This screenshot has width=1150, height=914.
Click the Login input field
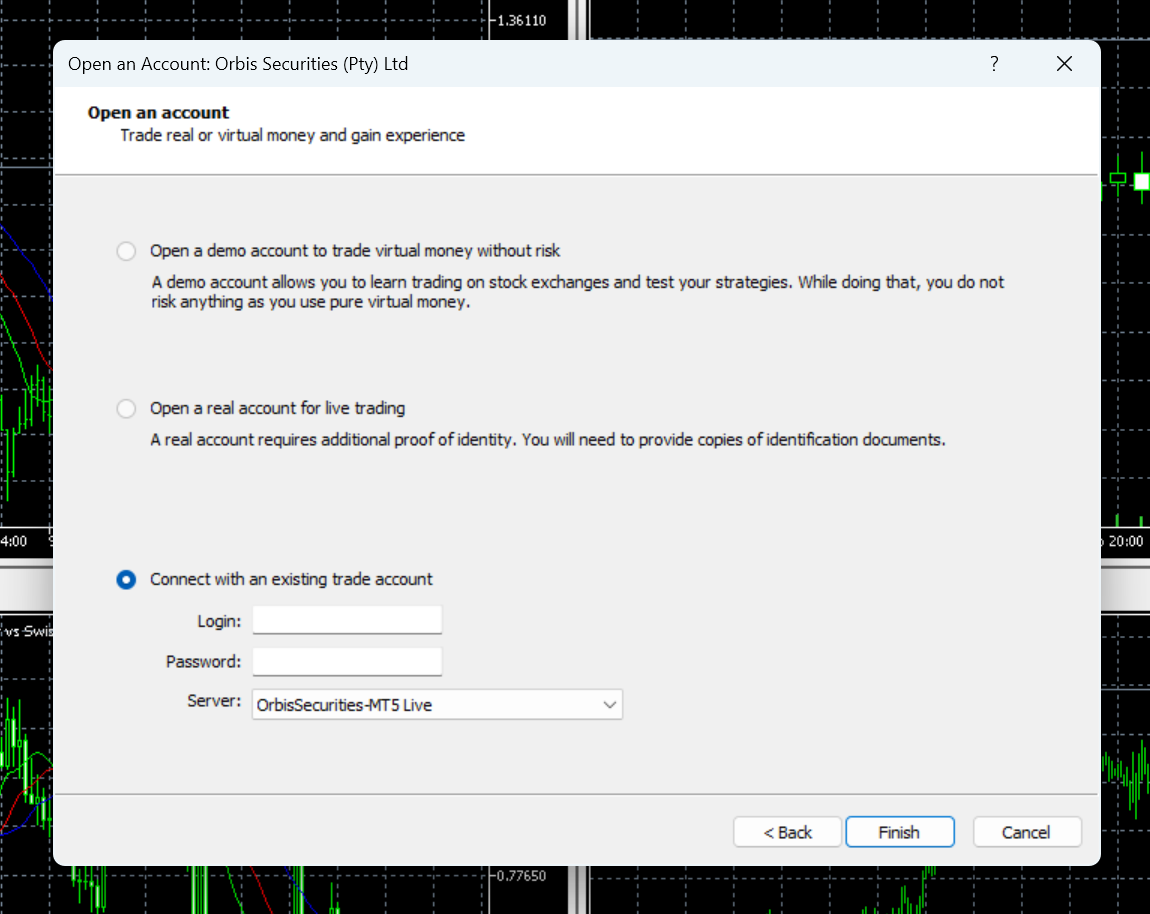(x=347, y=620)
